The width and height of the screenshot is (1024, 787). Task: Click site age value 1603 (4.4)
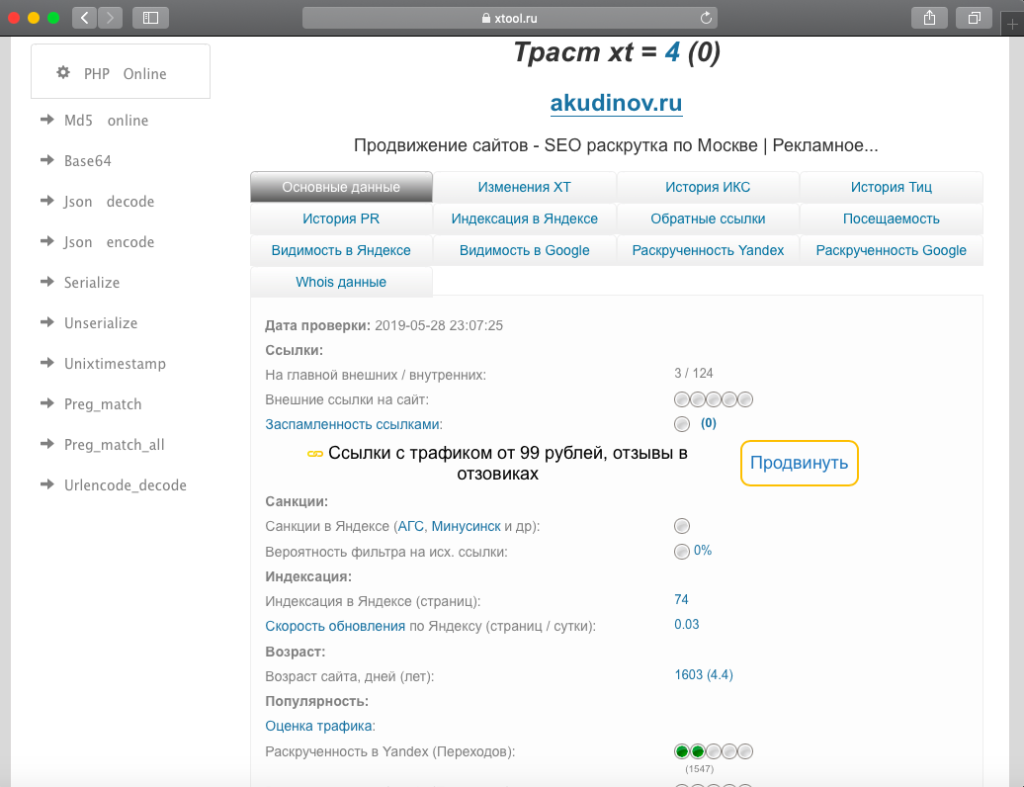pyautogui.click(x=703, y=675)
